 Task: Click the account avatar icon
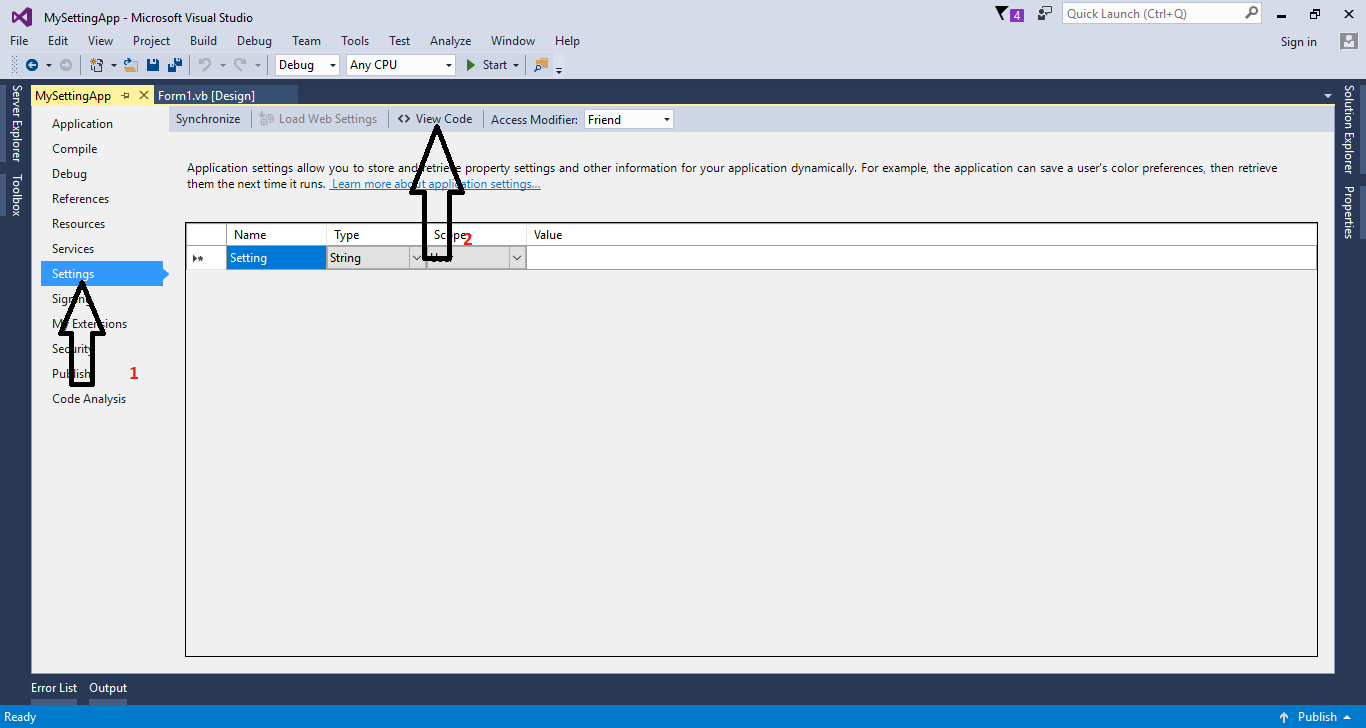pos(1349,40)
